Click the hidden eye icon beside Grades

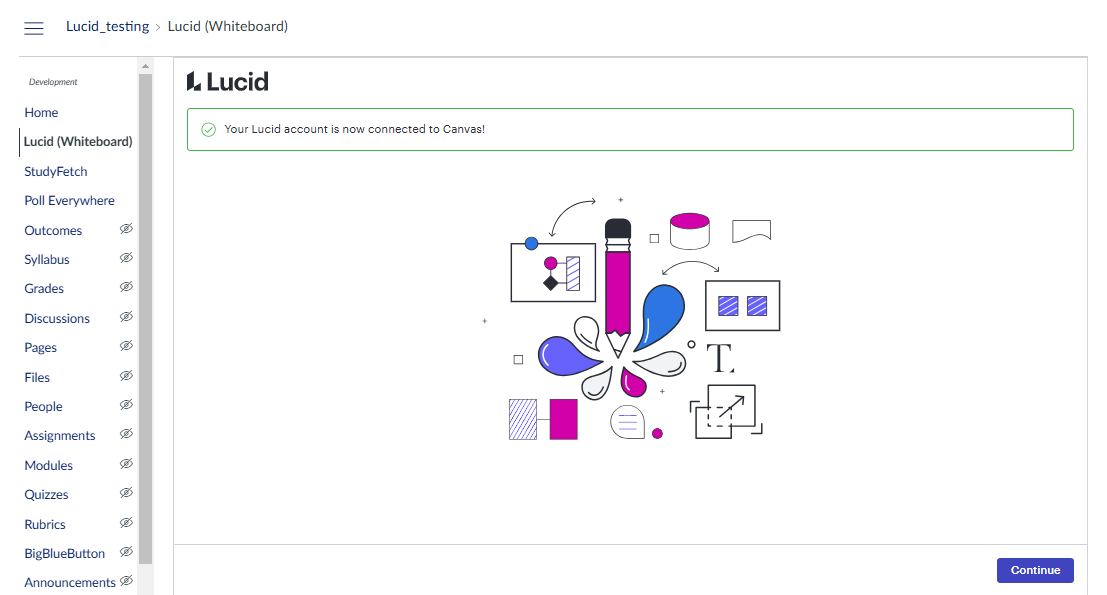point(126,287)
